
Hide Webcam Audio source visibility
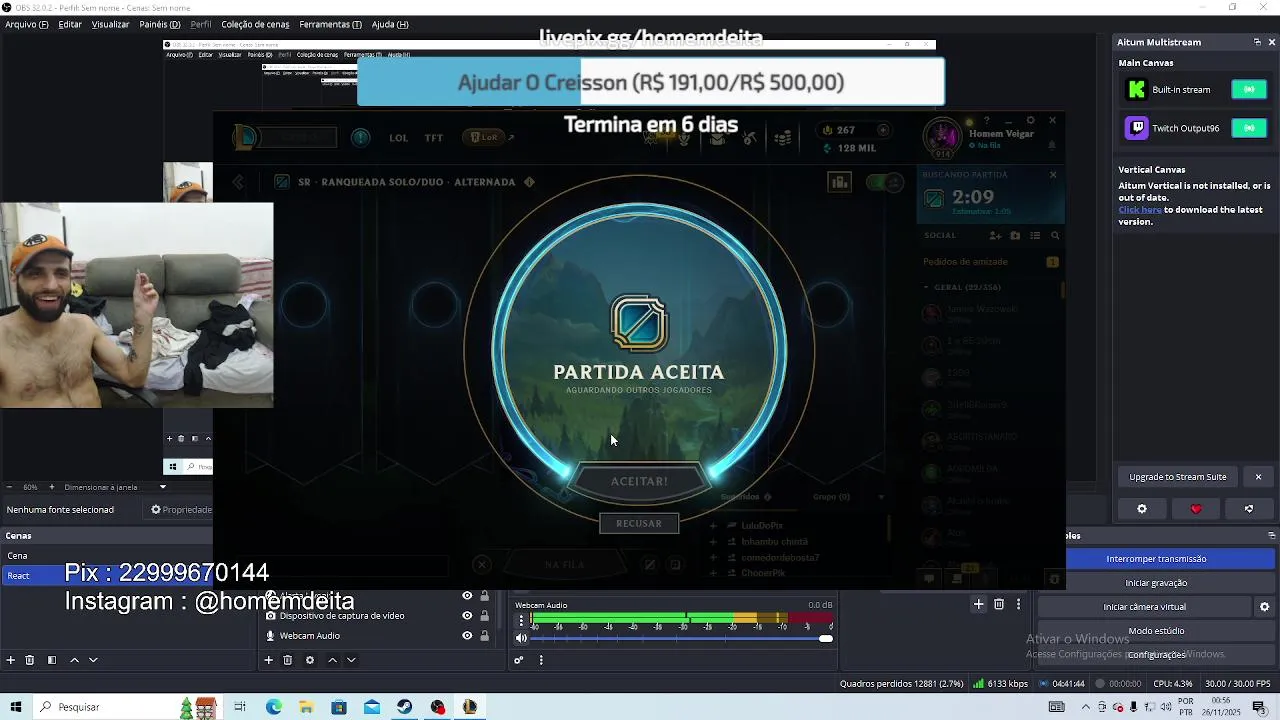click(x=467, y=636)
